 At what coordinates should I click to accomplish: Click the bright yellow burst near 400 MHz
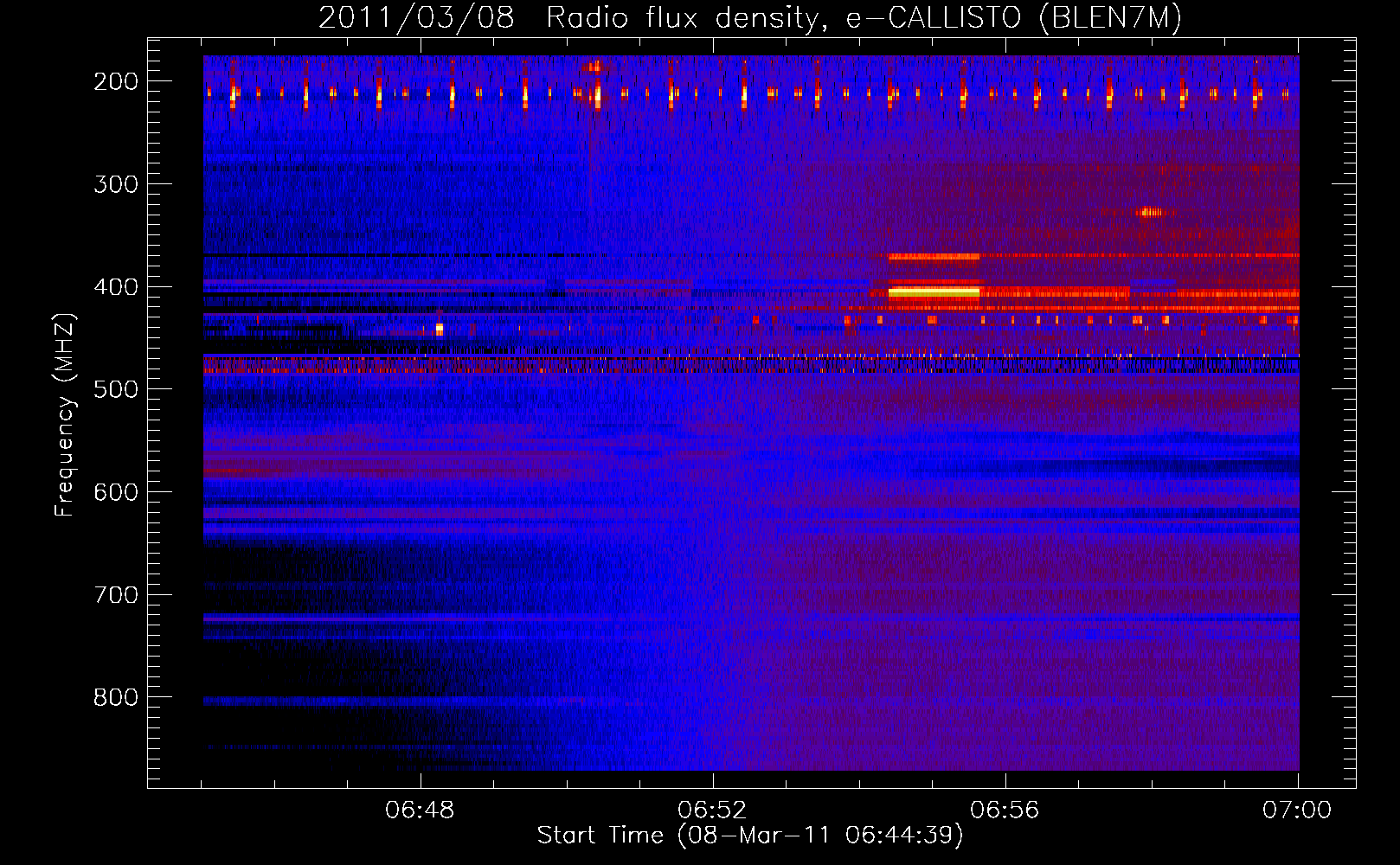[934, 292]
